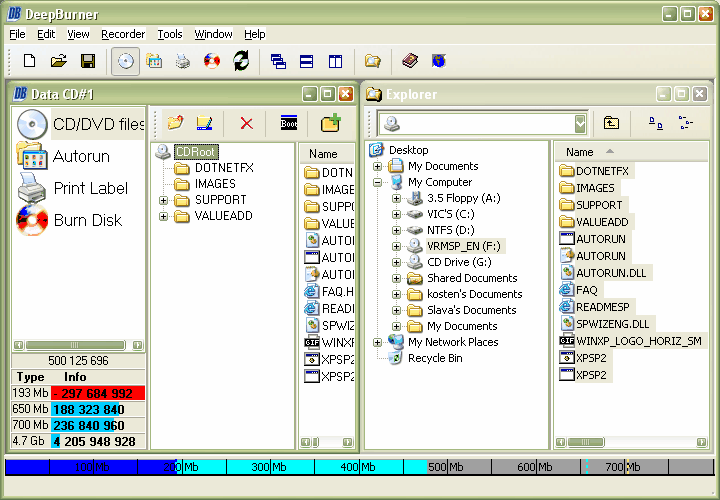Click the Boot image icon
The image size is (720, 500).
tap(289, 123)
